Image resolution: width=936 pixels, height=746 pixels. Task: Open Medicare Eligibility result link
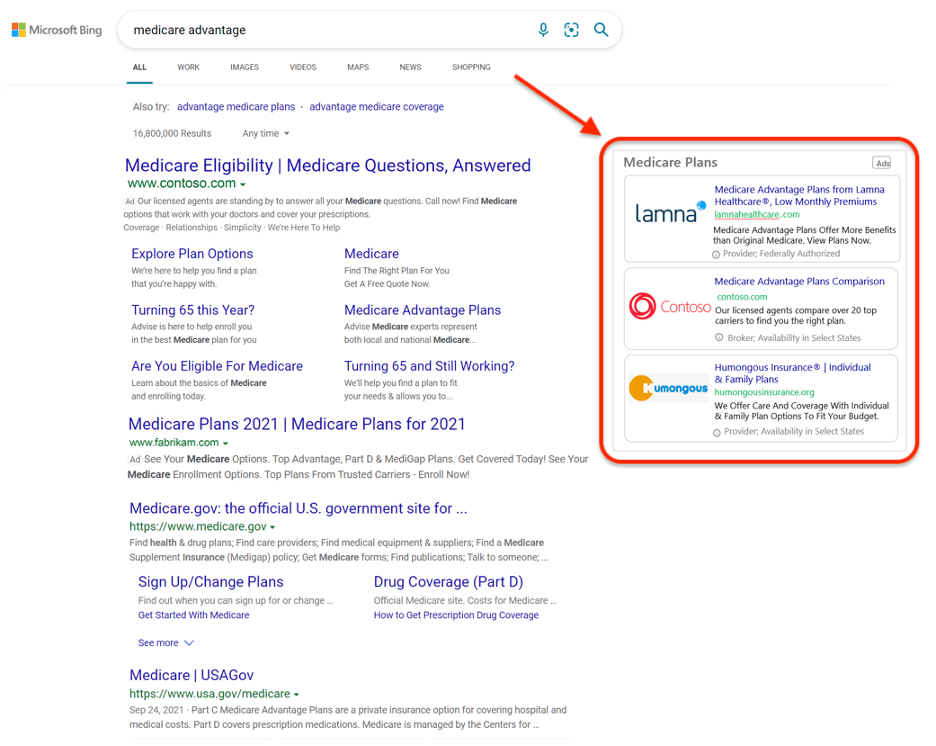[x=328, y=165]
